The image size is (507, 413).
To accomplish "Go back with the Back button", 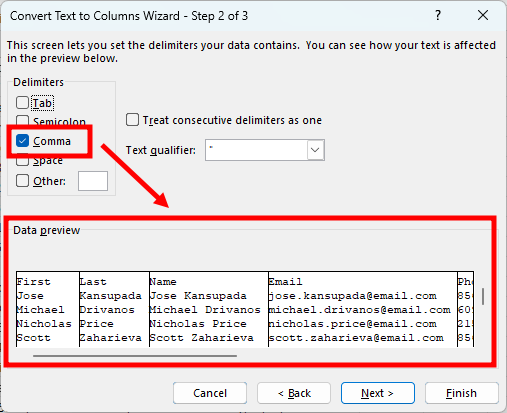I will coord(294,393).
